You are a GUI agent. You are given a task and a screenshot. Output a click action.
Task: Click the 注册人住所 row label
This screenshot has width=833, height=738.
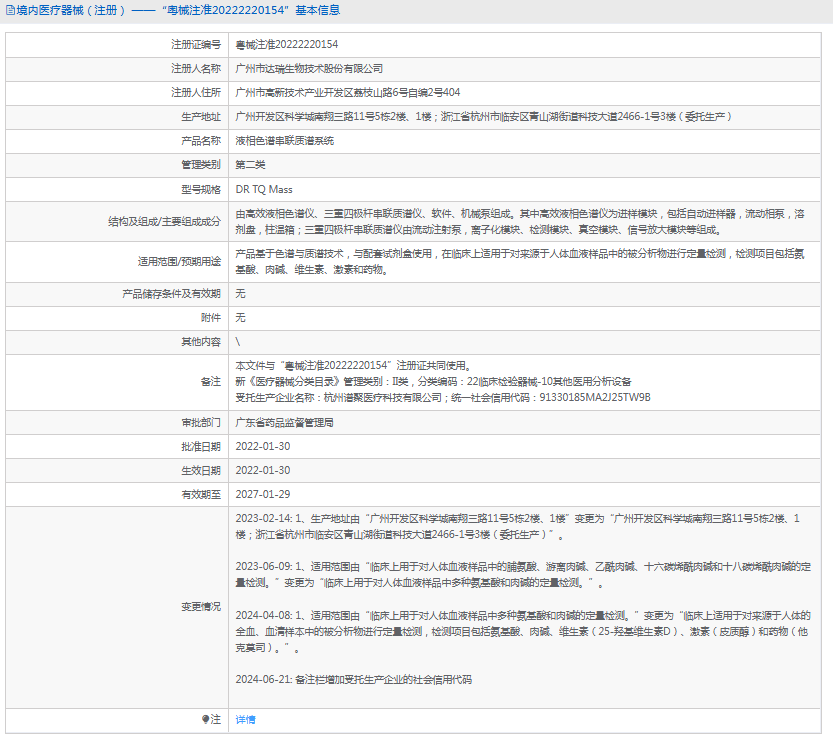click(x=196, y=92)
